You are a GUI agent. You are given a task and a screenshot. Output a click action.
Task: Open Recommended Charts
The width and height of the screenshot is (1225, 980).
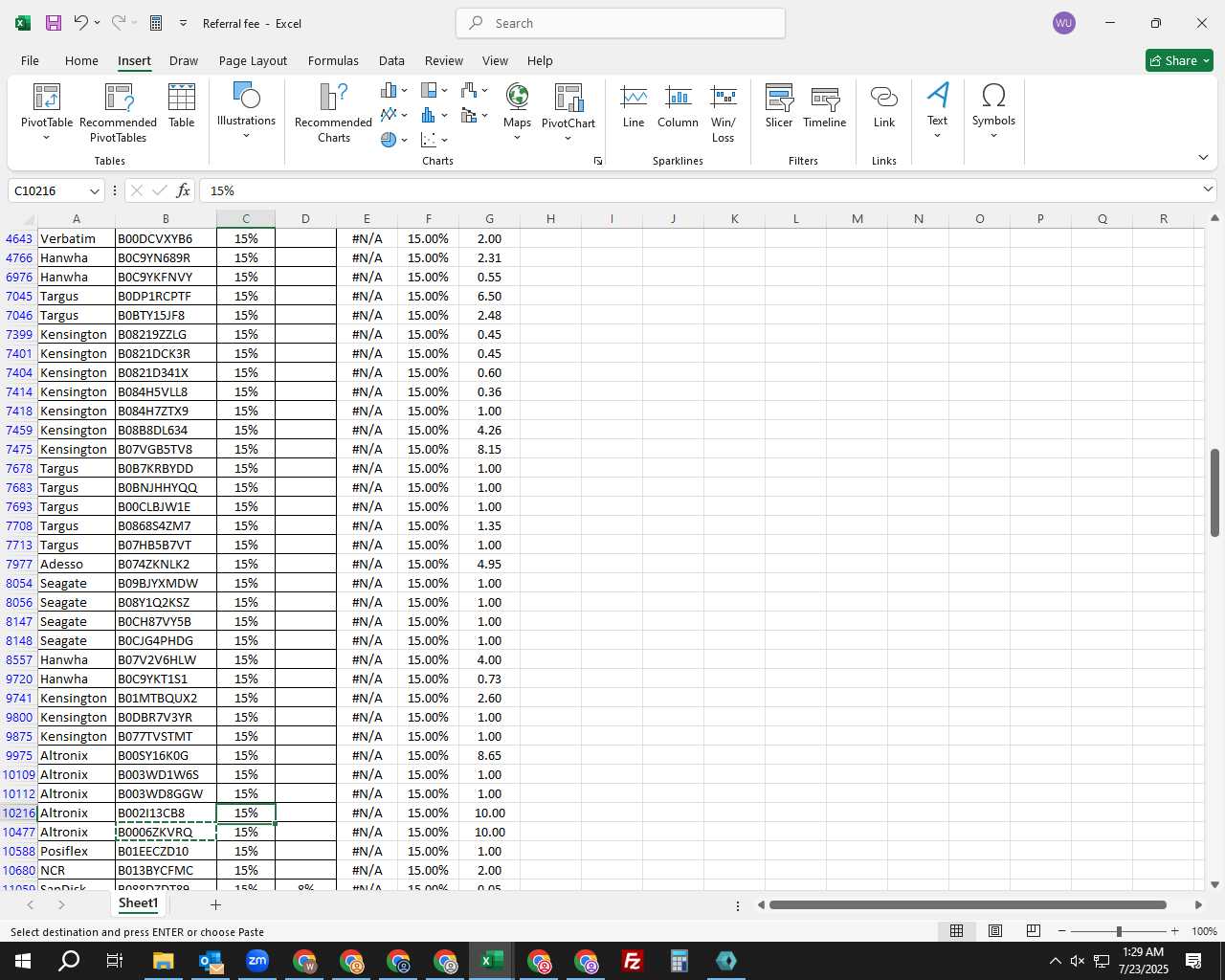[x=333, y=113]
